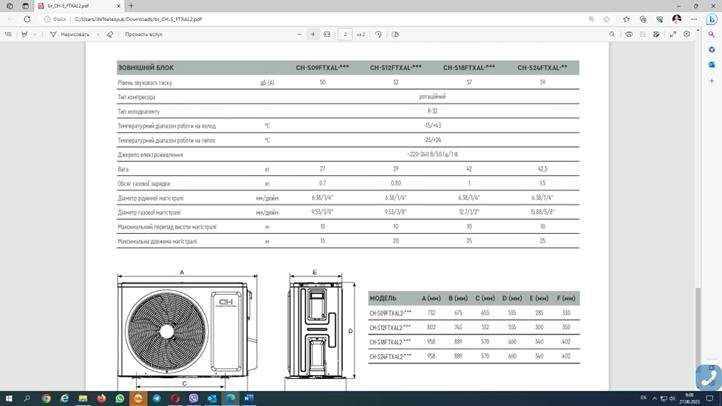Open the Outlook sidebar icon

pos(712,64)
